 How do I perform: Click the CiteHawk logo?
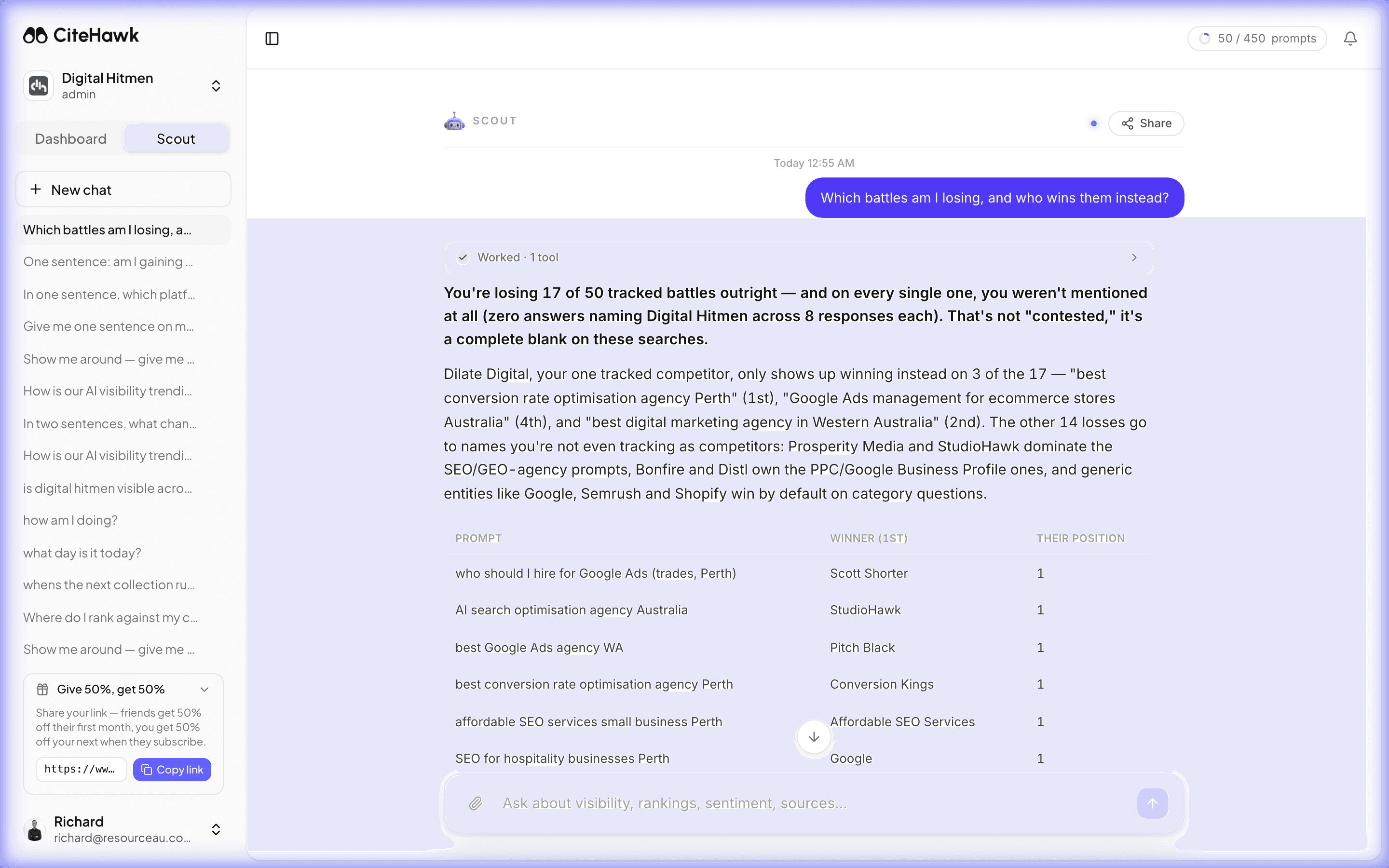pyautogui.click(x=81, y=36)
